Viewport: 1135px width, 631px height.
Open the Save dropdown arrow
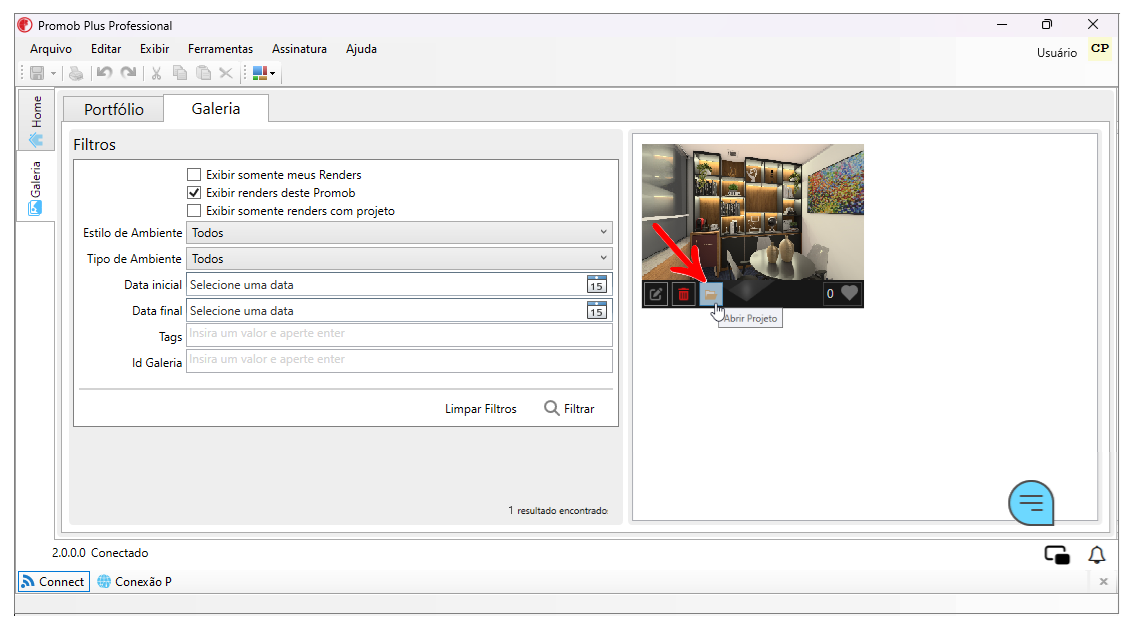53,73
